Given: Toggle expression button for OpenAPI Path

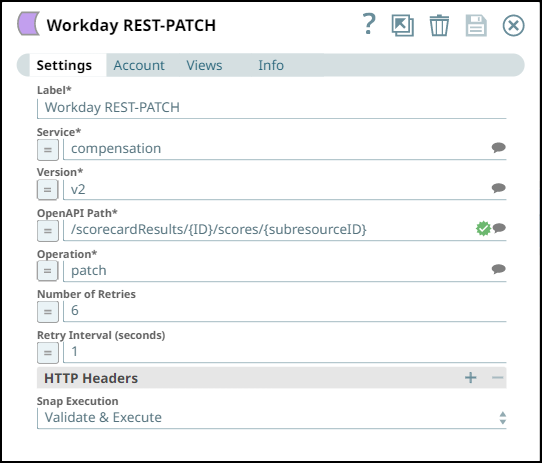Looking at the screenshot, I should [x=48, y=231].
